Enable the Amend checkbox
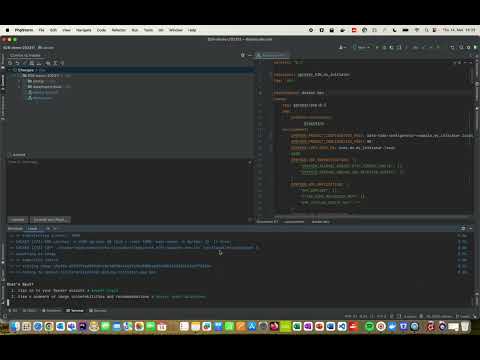 pos(10,155)
